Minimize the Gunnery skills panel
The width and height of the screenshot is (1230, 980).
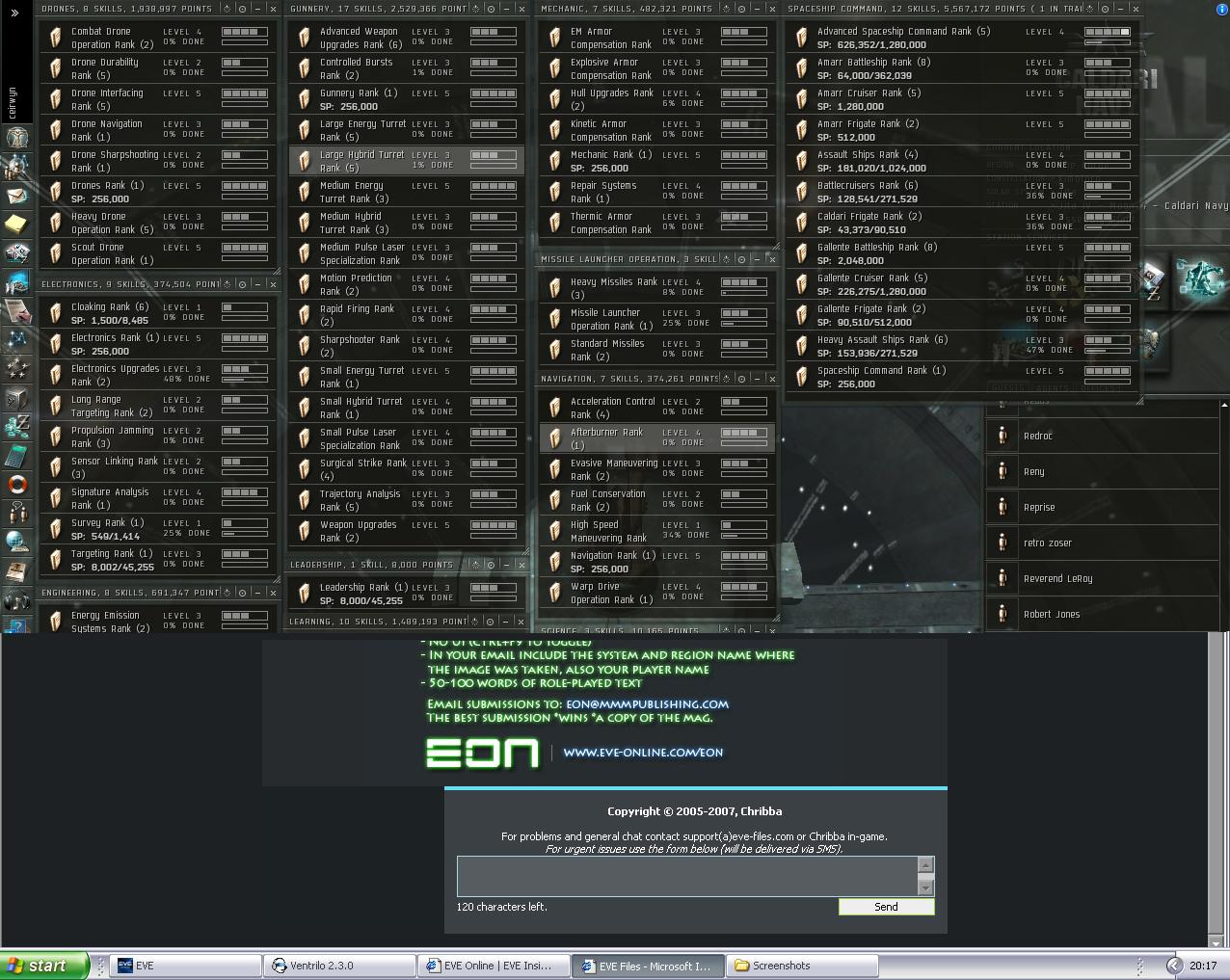click(505, 8)
